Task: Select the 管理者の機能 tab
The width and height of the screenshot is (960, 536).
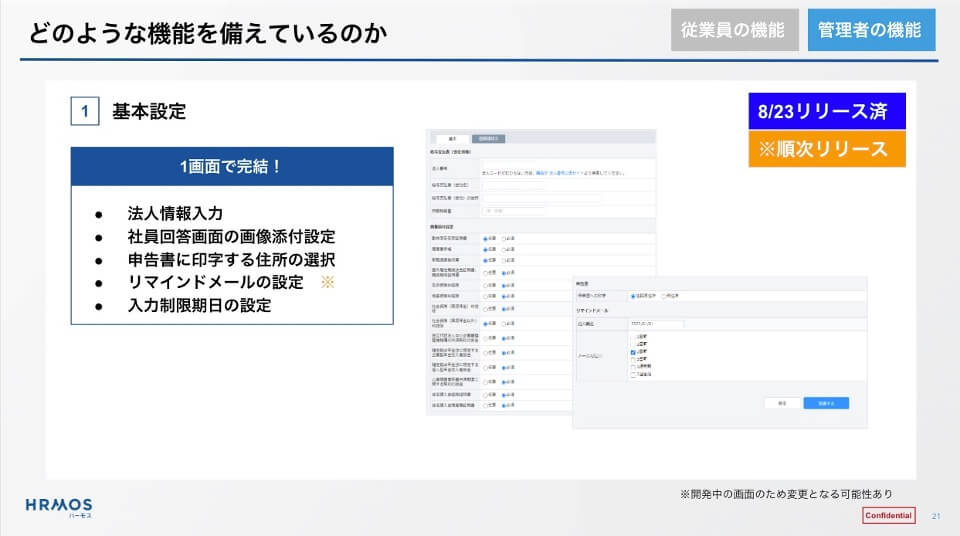Action: click(x=870, y=30)
